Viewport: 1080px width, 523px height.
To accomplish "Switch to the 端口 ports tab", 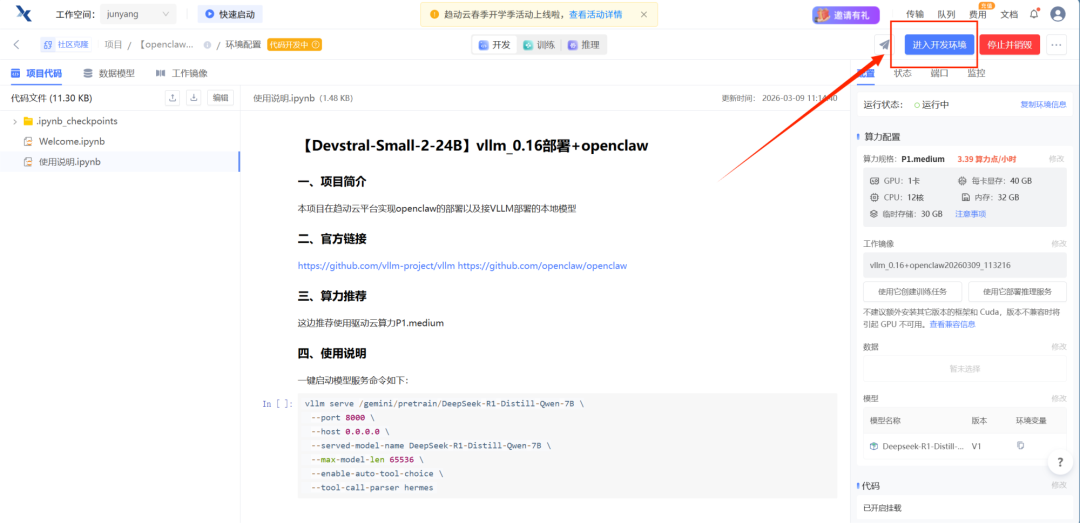I will [939, 72].
